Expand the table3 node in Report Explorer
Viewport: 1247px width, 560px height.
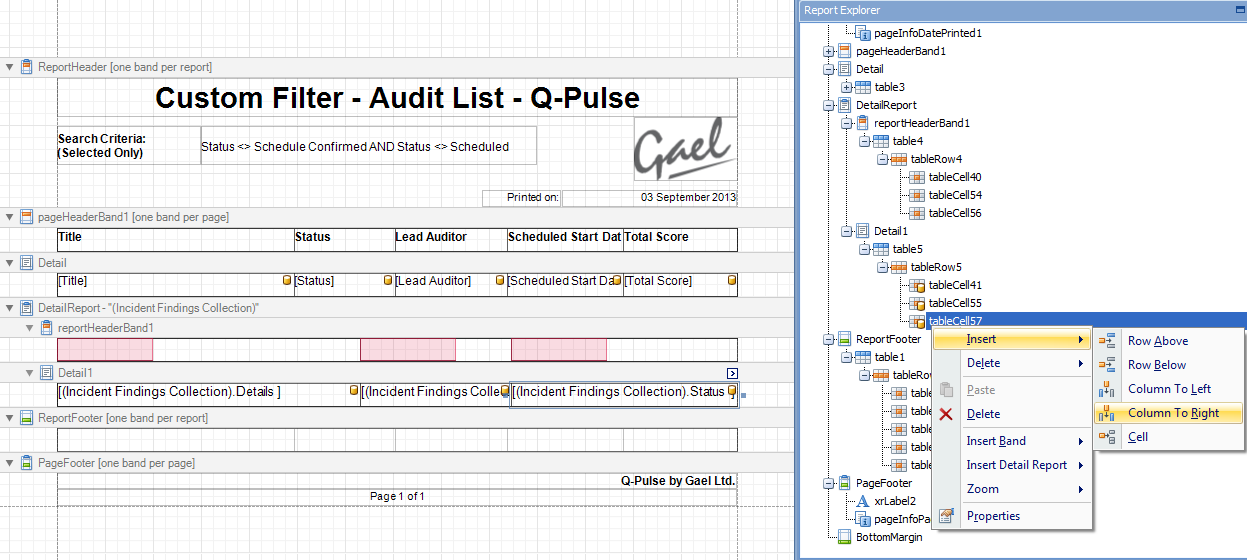pos(846,87)
